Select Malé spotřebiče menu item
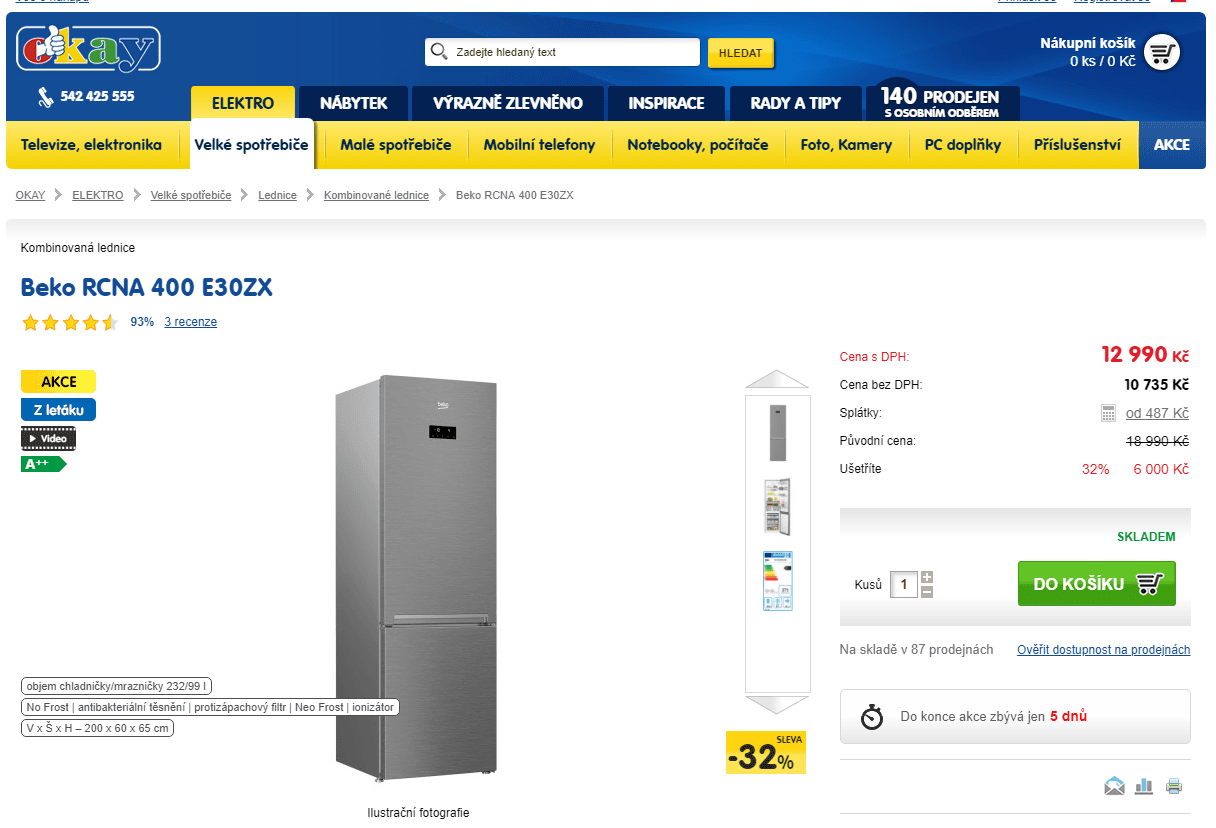 pos(396,145)
